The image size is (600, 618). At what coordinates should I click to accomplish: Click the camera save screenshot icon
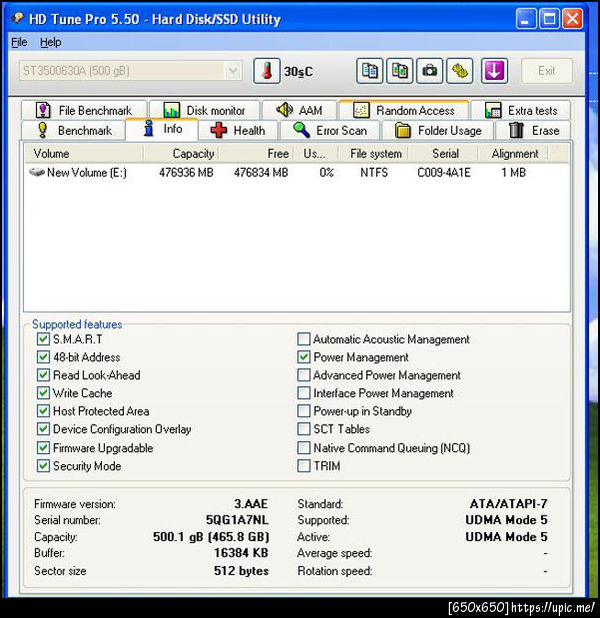[430, 71]
